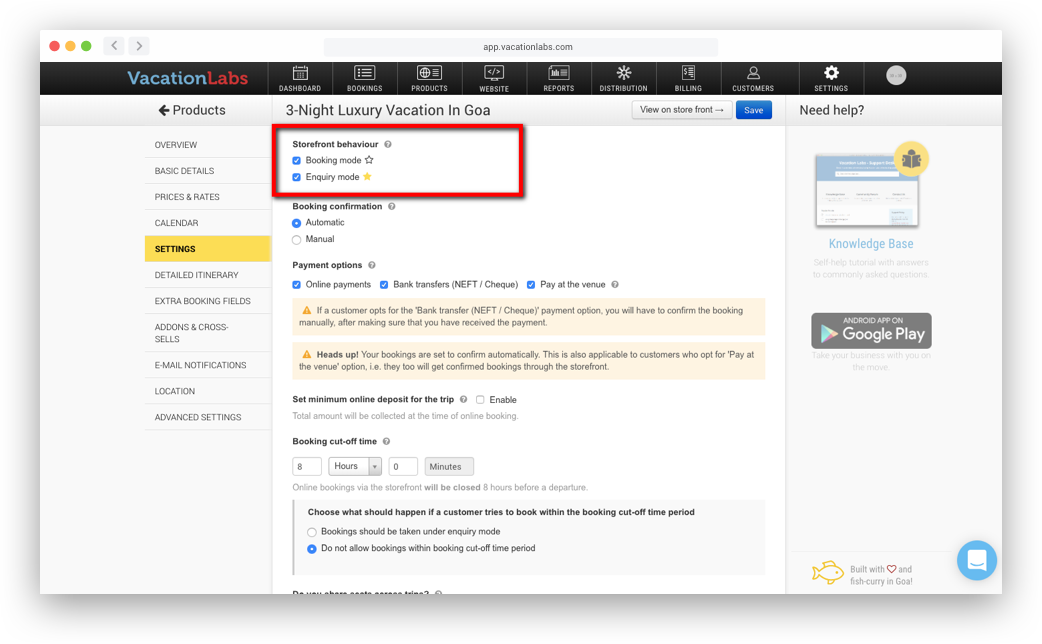Switch to Prices & Rates section

[x=187, y=197]
